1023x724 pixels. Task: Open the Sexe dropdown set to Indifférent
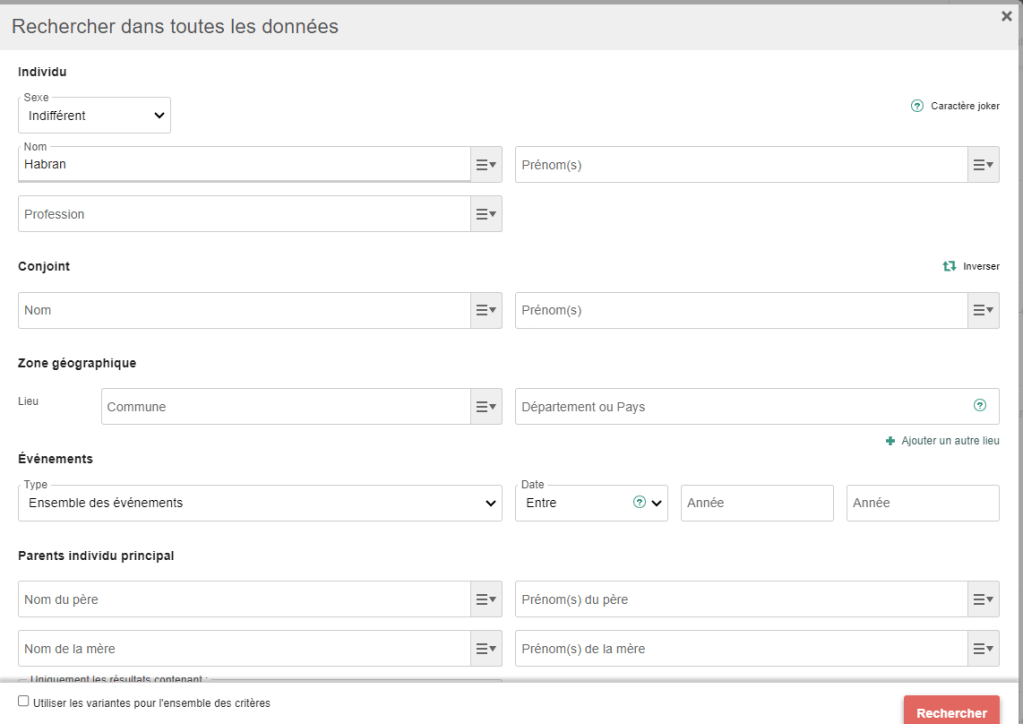(x=95, y=116)
